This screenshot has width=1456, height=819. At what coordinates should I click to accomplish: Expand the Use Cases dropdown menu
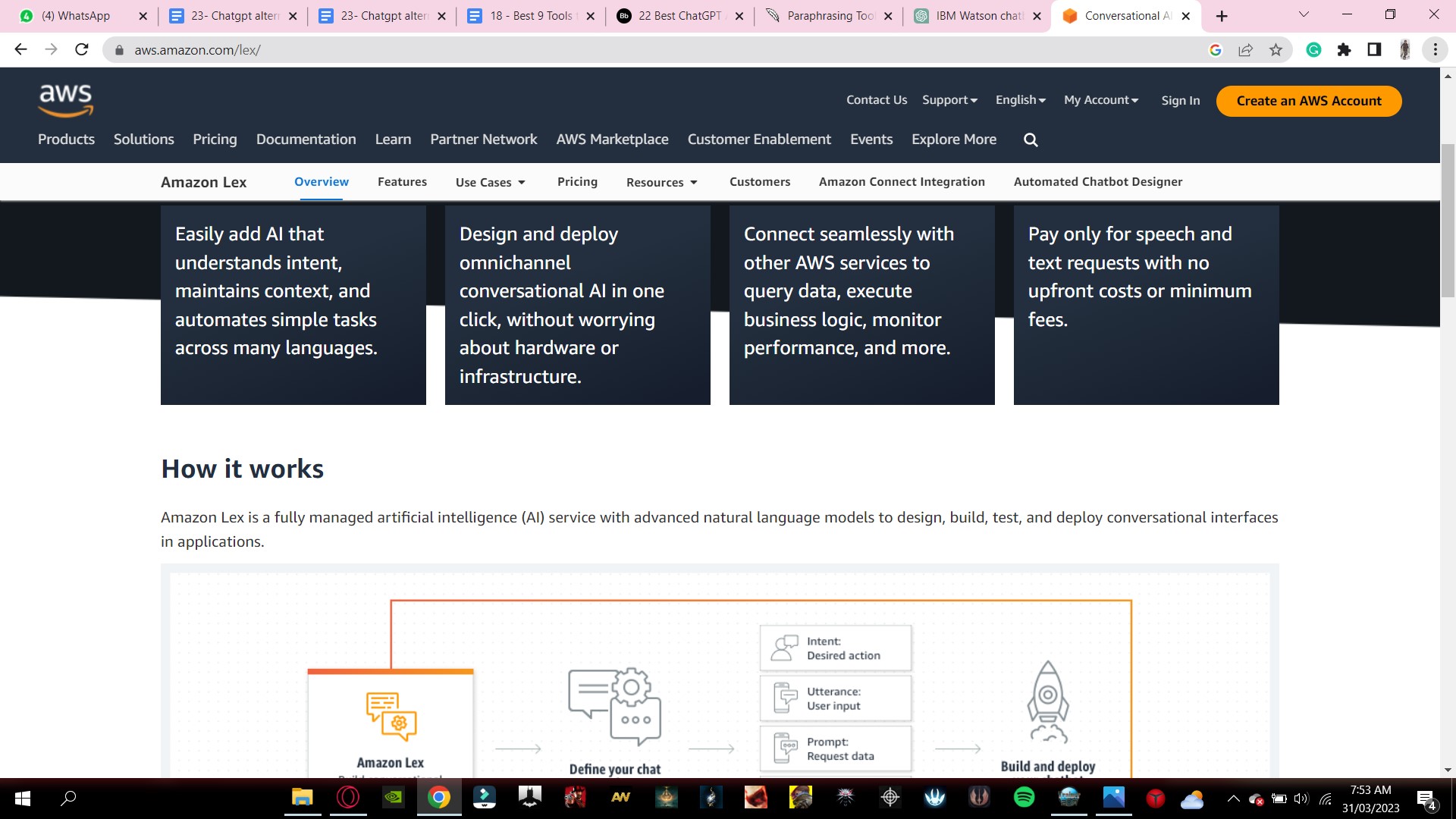[491, 181]
